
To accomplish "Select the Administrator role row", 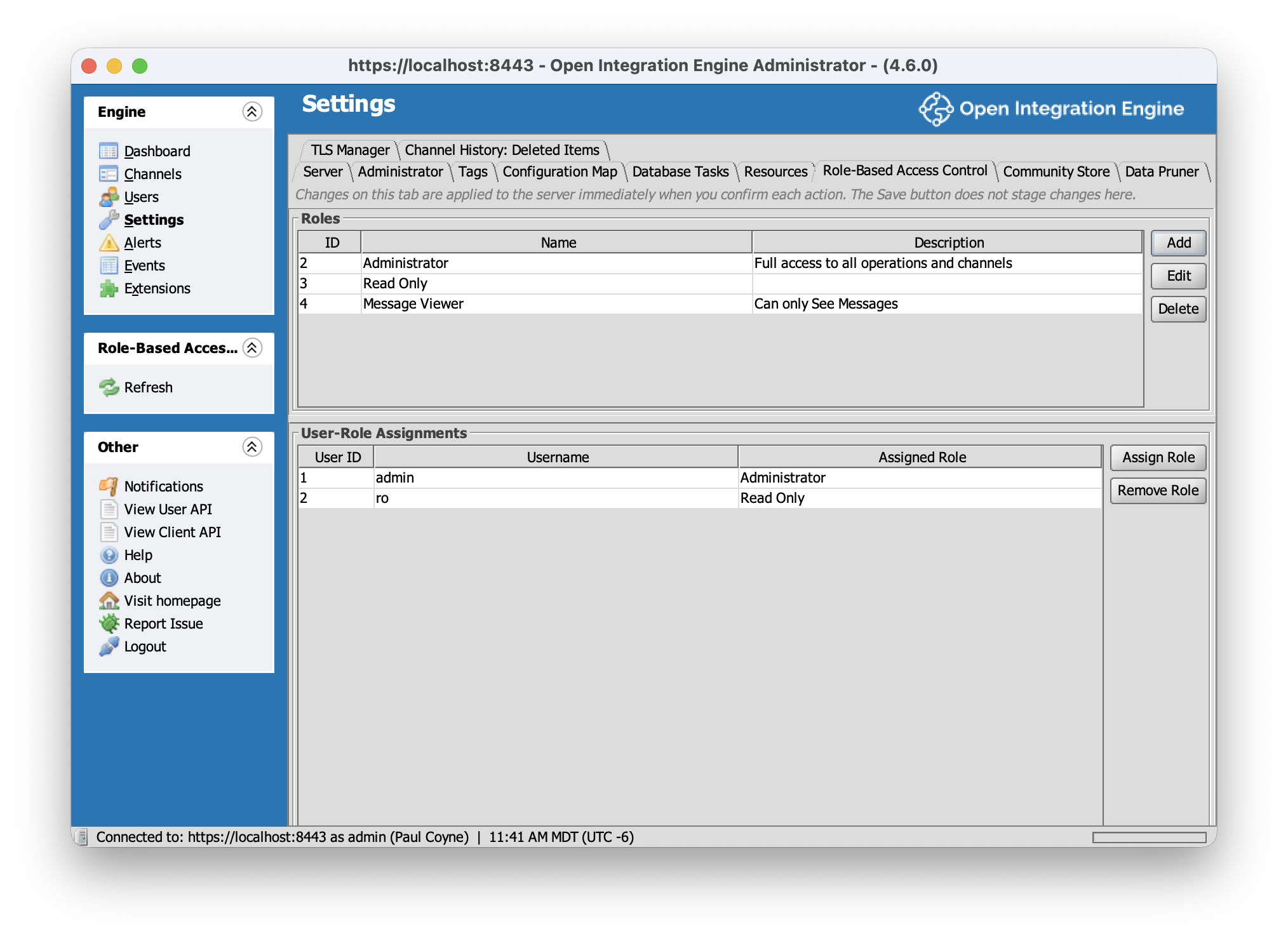I will coord(720,263).
